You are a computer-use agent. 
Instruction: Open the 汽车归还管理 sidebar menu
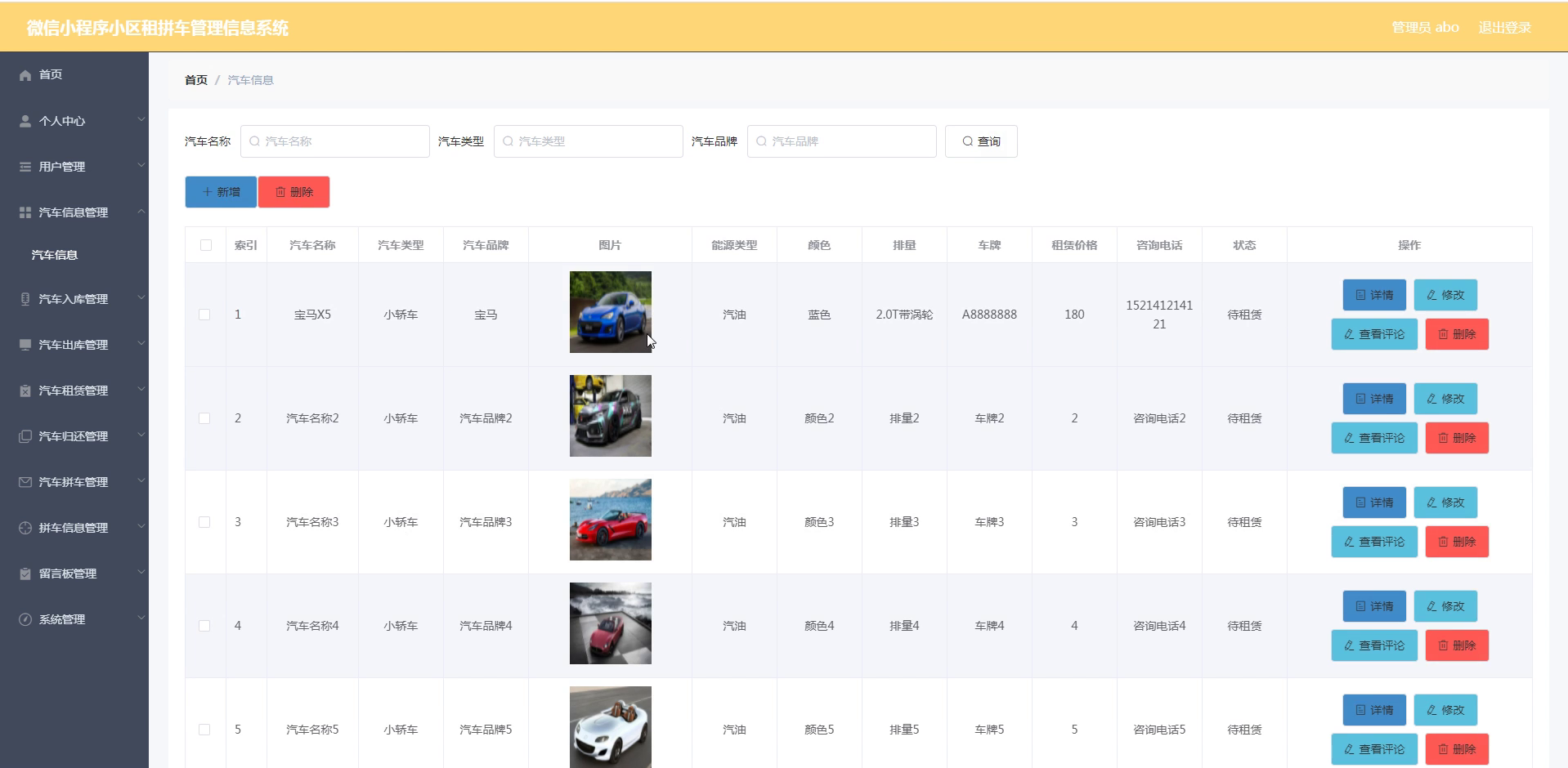74,436
